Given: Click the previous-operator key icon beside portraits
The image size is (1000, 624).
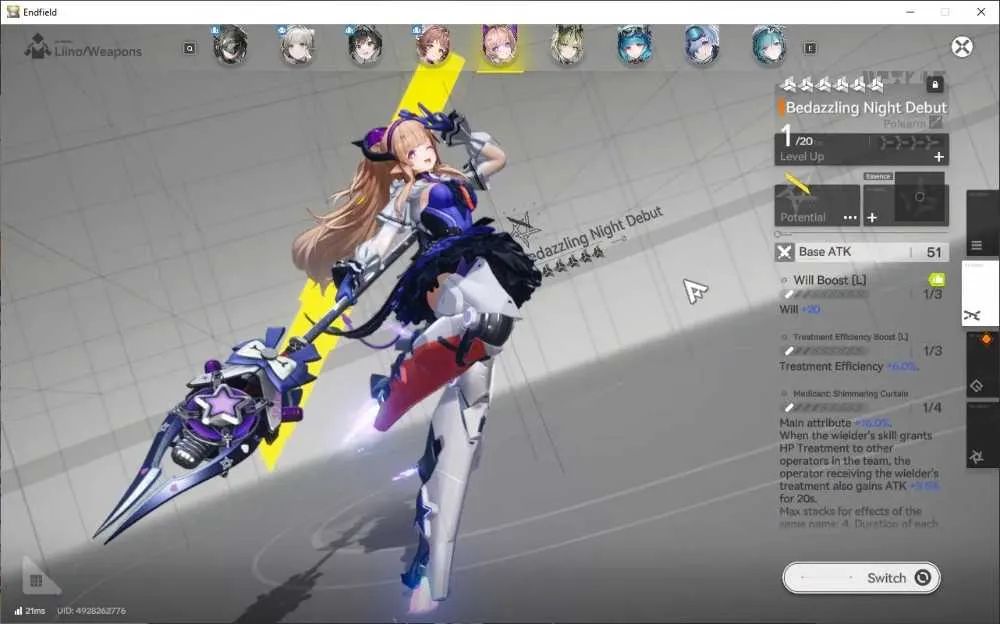Looking at the screenshot, I should tap(189, 48).
